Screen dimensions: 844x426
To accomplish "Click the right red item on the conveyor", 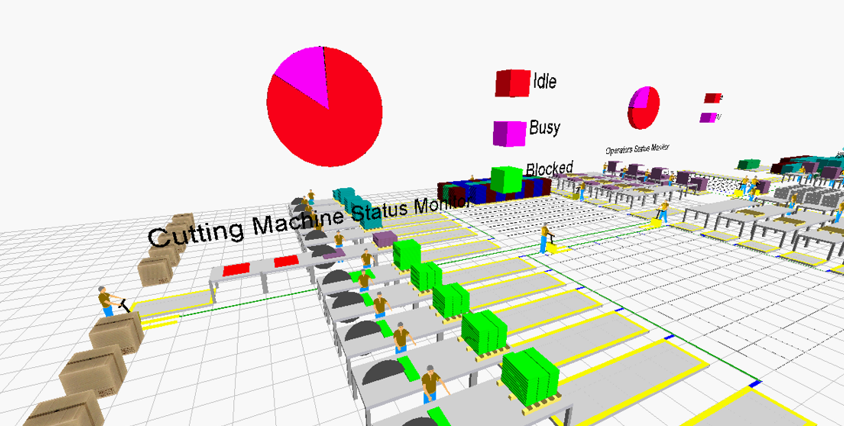I will [x=286, y=261].
